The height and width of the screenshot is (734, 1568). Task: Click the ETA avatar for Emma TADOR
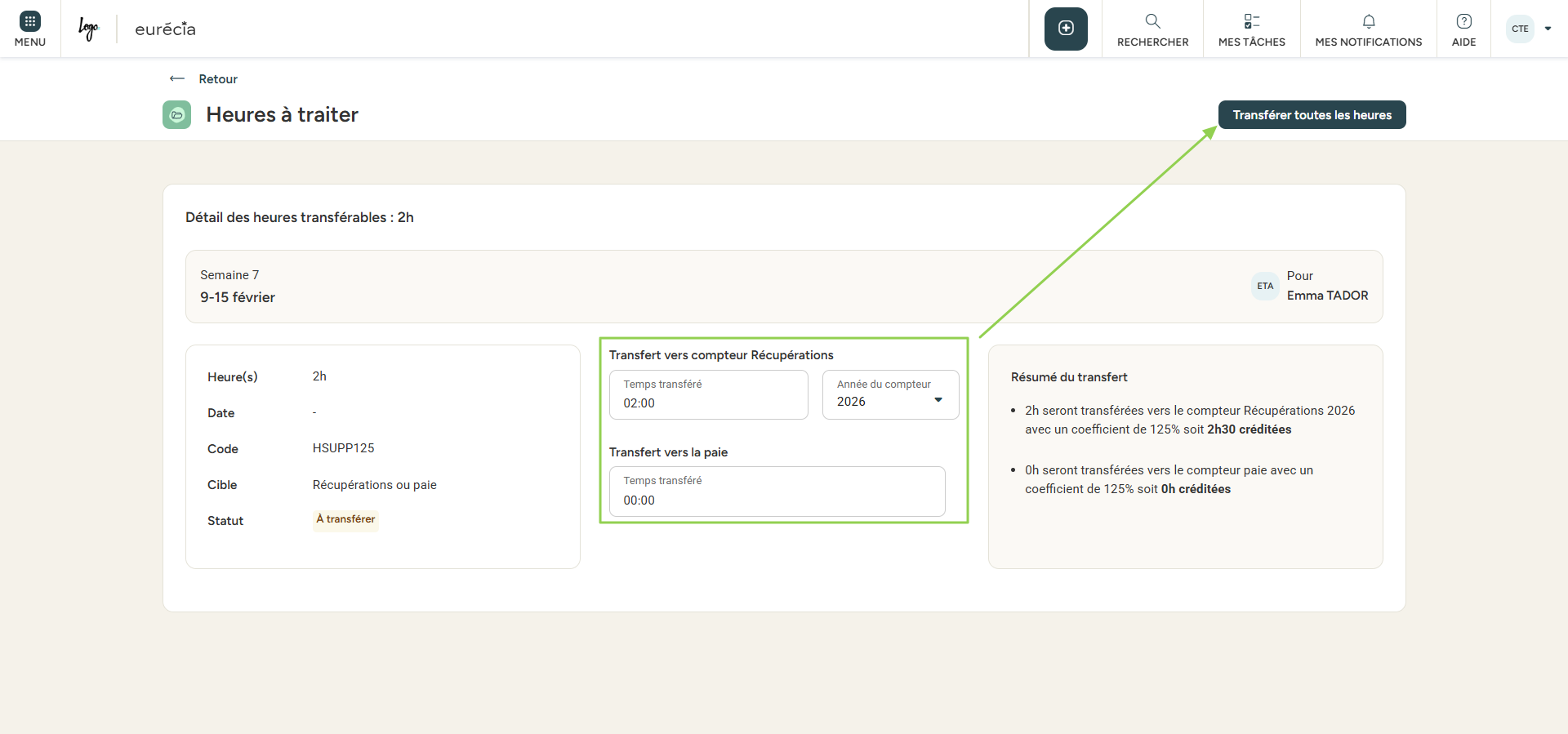[x=1265, y=286]
